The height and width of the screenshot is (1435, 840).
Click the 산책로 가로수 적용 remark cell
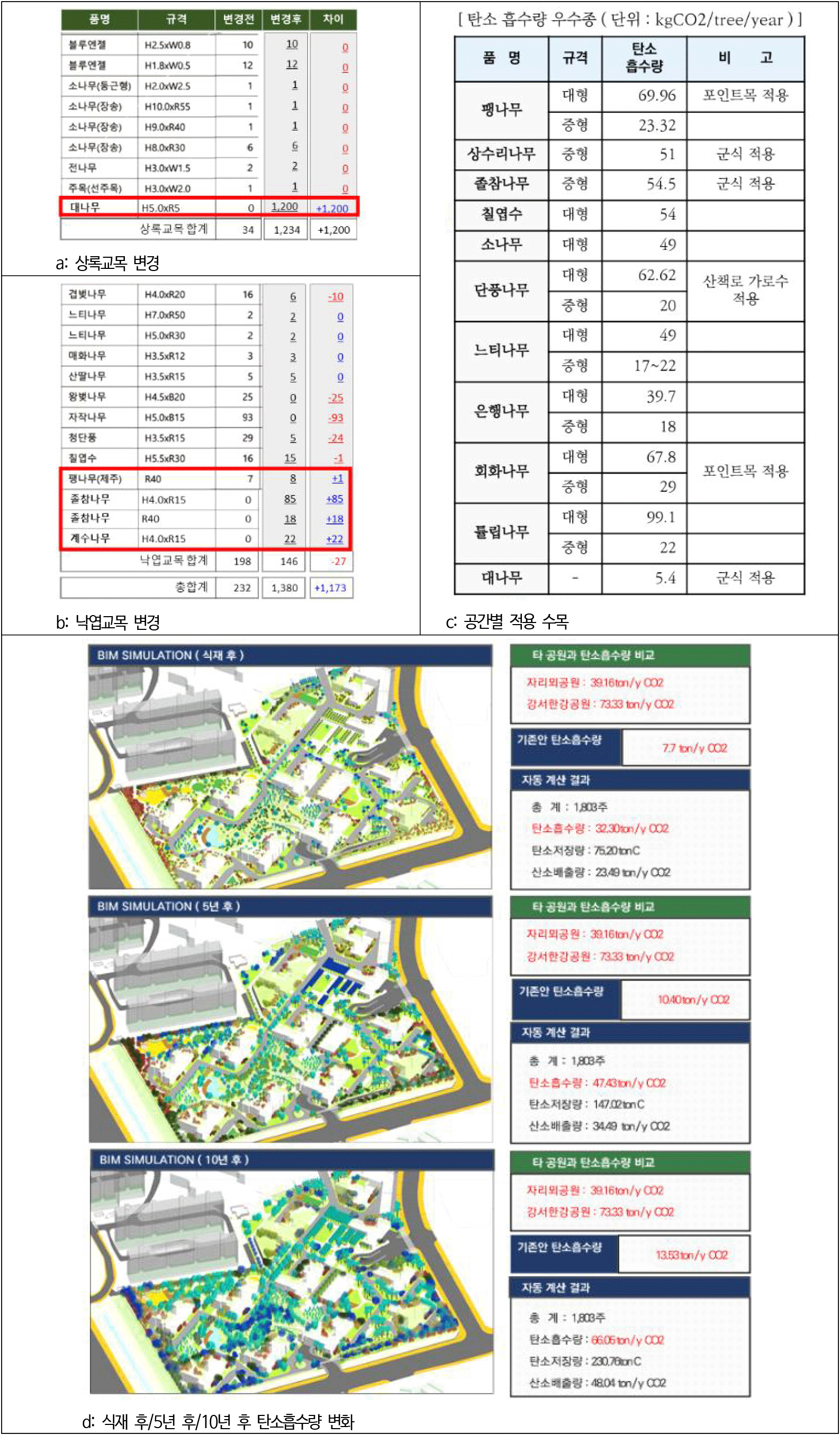[745, 290]
